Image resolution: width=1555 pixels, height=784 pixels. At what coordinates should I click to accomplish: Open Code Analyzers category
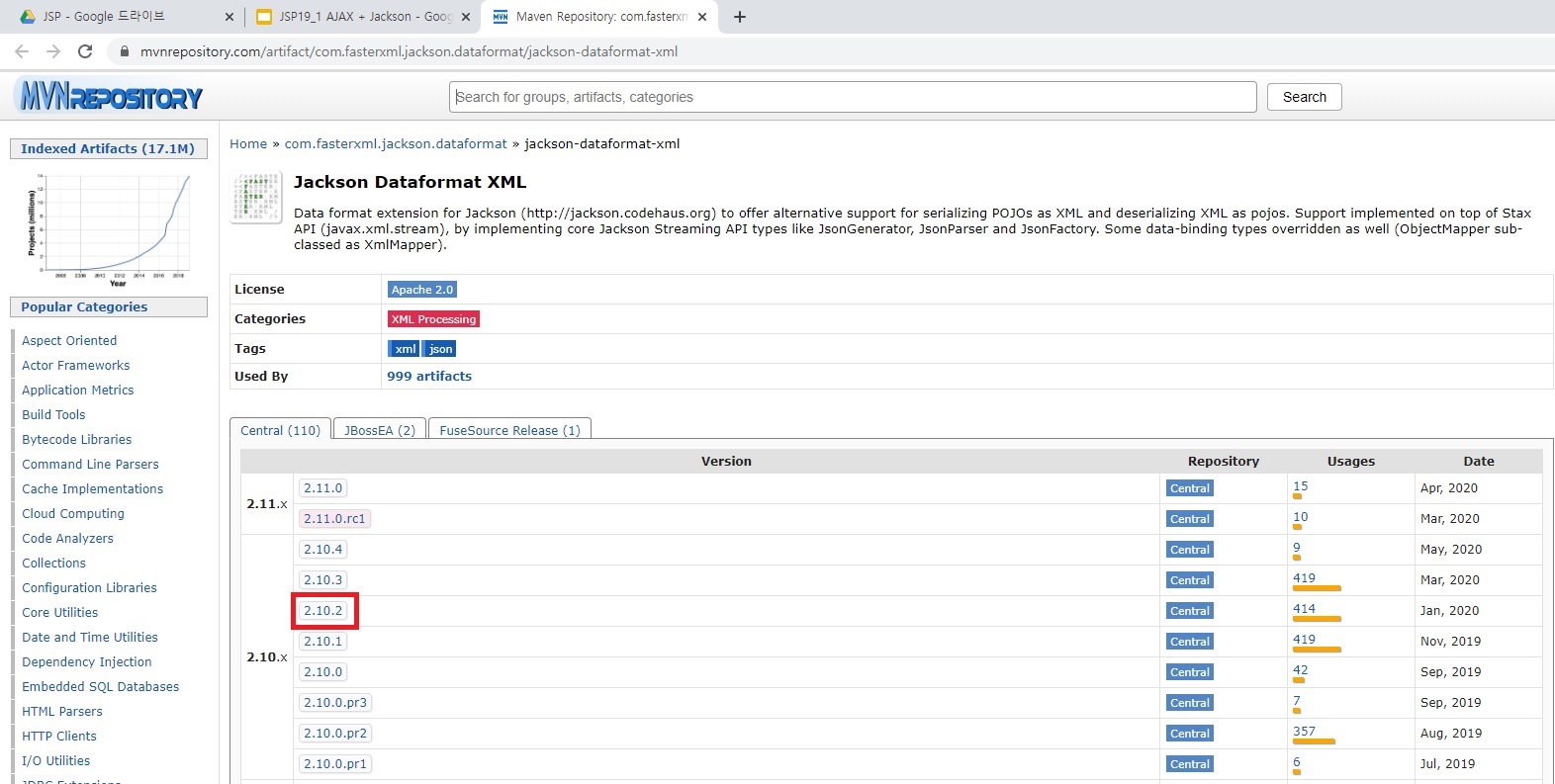67,538
